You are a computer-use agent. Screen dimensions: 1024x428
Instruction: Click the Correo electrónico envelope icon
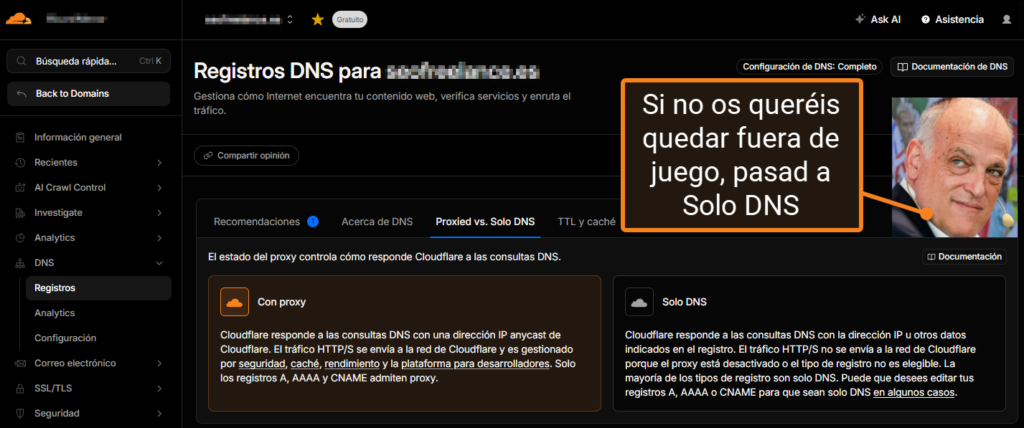point(20,363)
